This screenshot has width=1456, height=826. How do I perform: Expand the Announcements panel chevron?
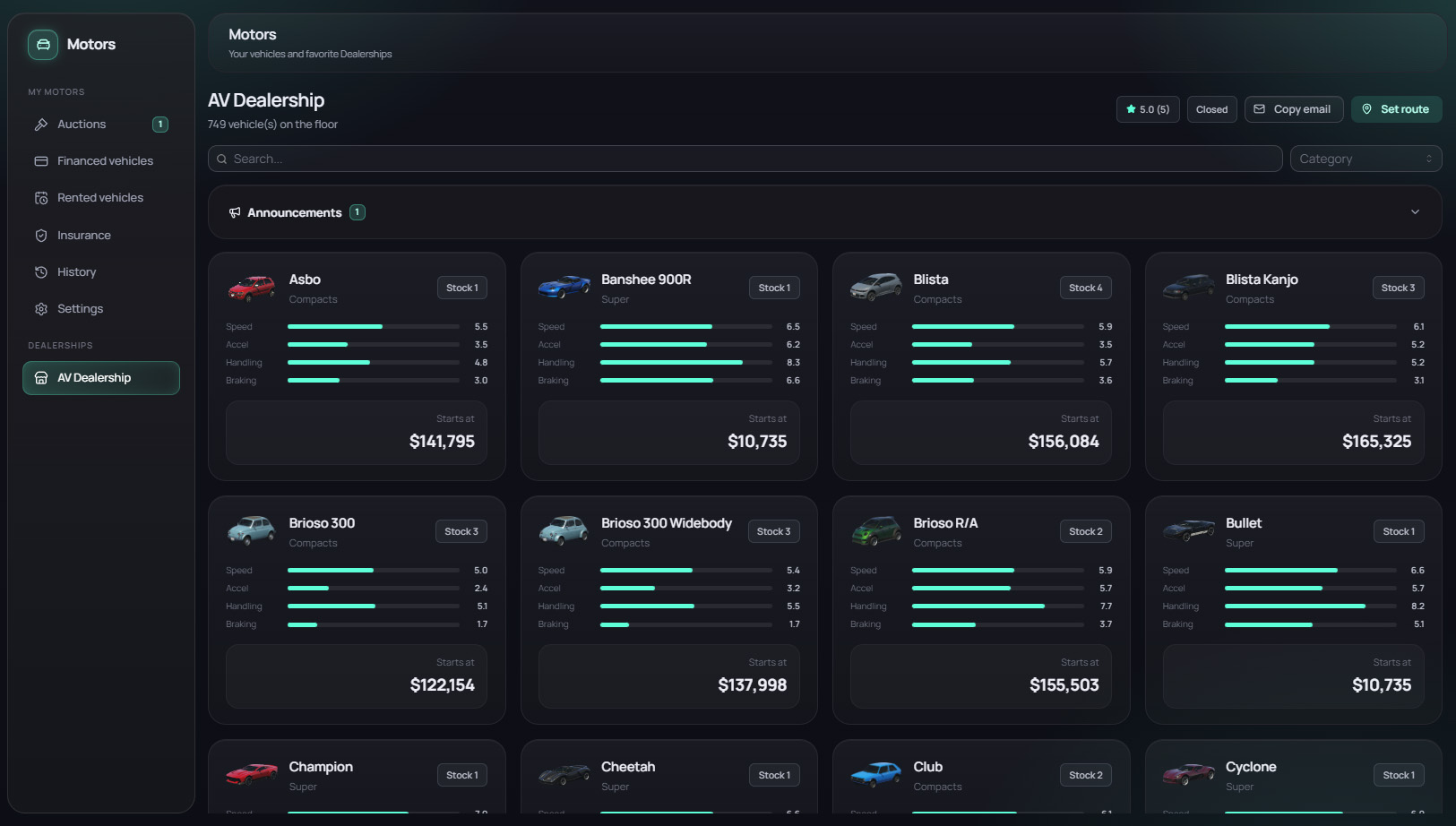(1415, 212)
